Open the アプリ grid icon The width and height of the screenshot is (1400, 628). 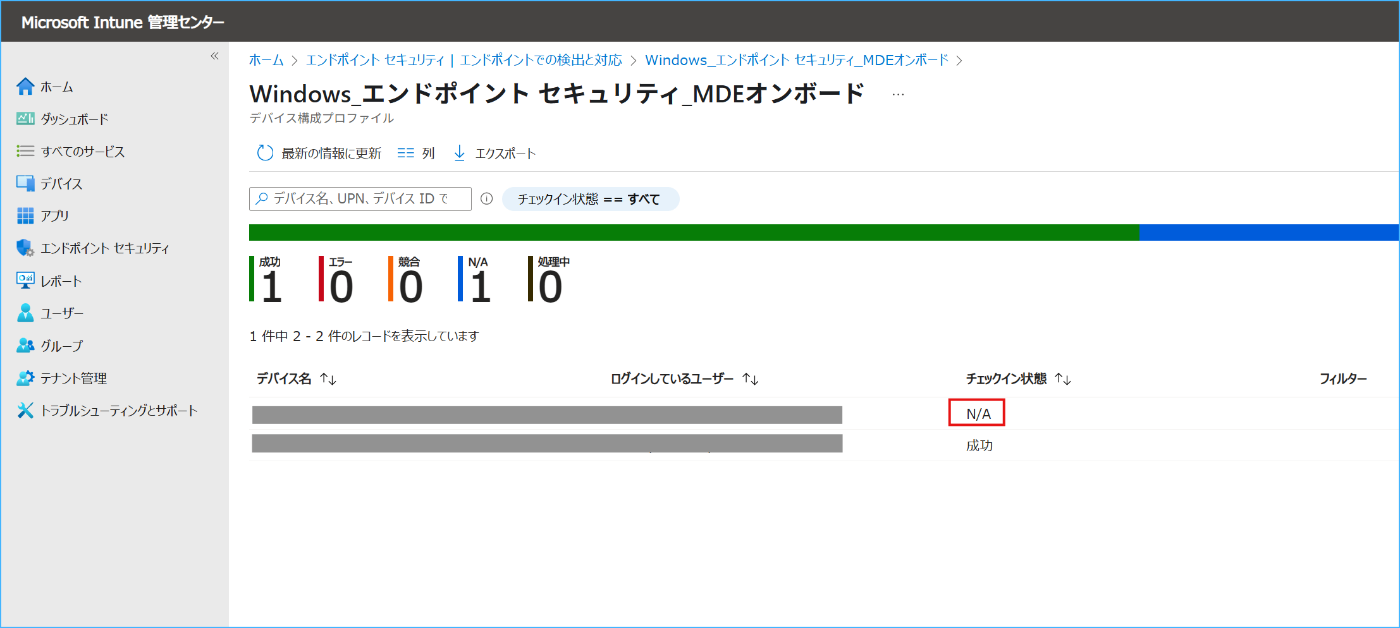point(26,216)
